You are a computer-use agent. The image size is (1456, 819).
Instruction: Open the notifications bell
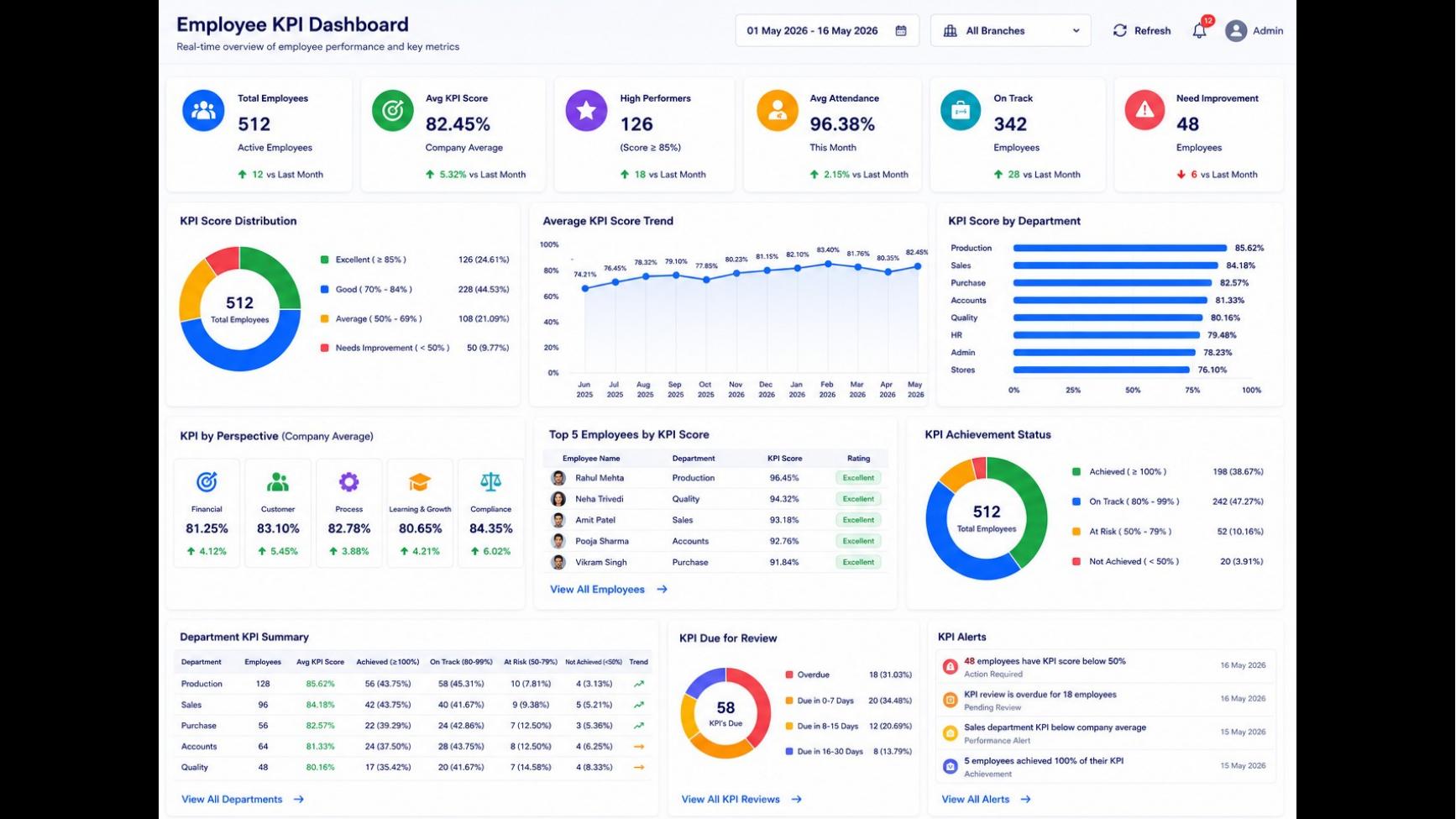[1199, 31]
